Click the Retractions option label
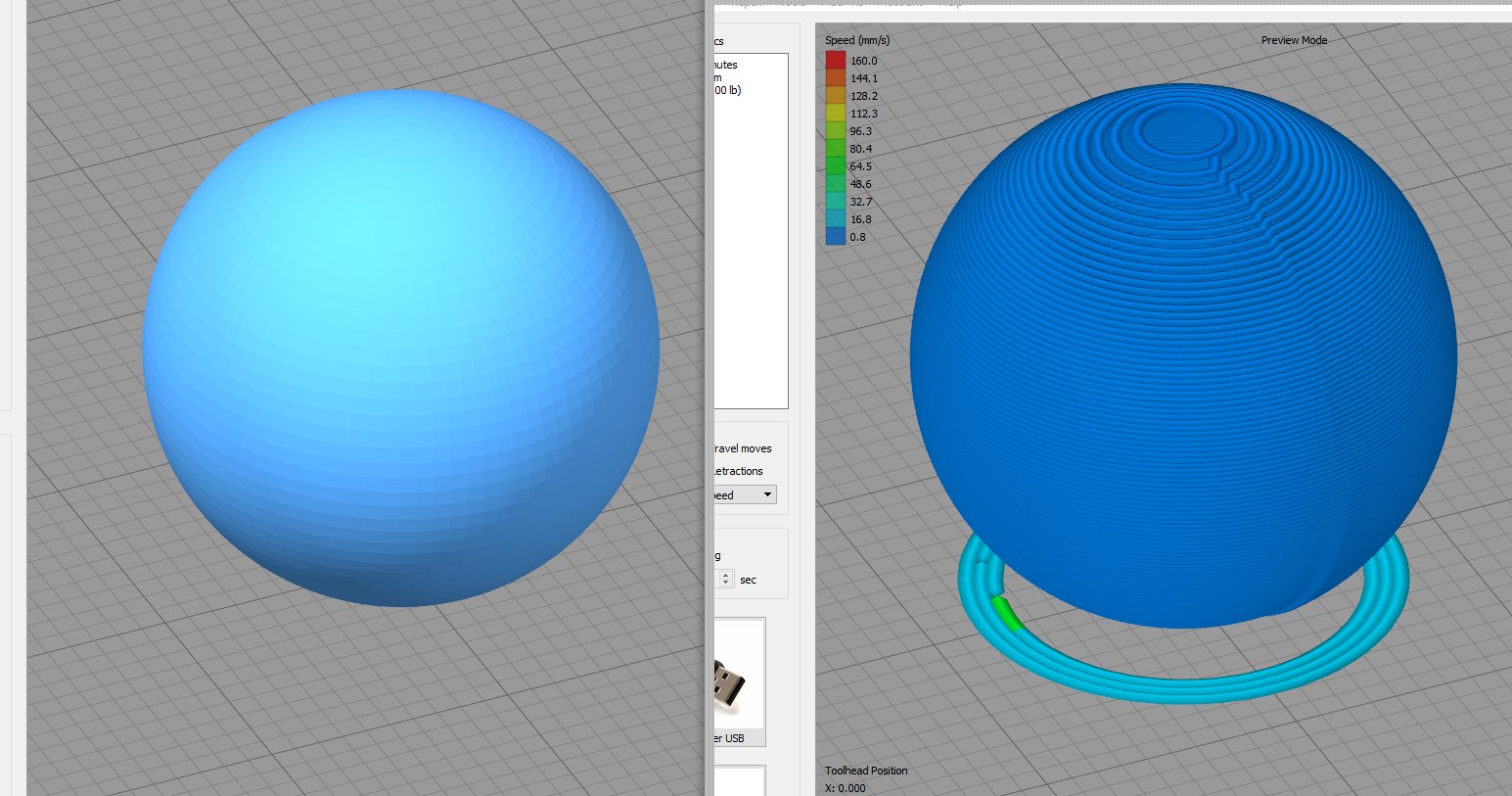This screenshot has height=796, width=1512. pyautogui.click(x=739, y=471)
